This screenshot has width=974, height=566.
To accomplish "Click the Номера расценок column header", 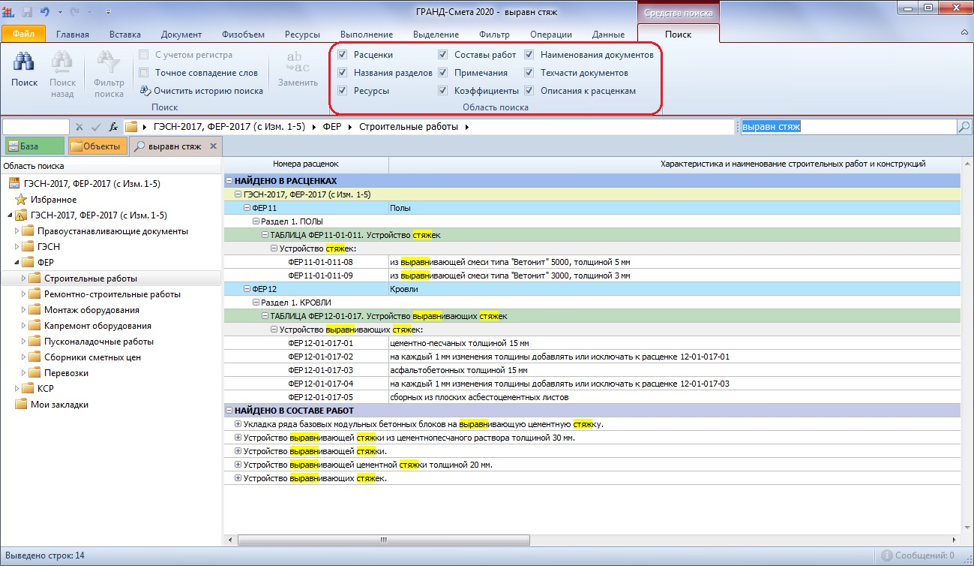I will (306, 164).
